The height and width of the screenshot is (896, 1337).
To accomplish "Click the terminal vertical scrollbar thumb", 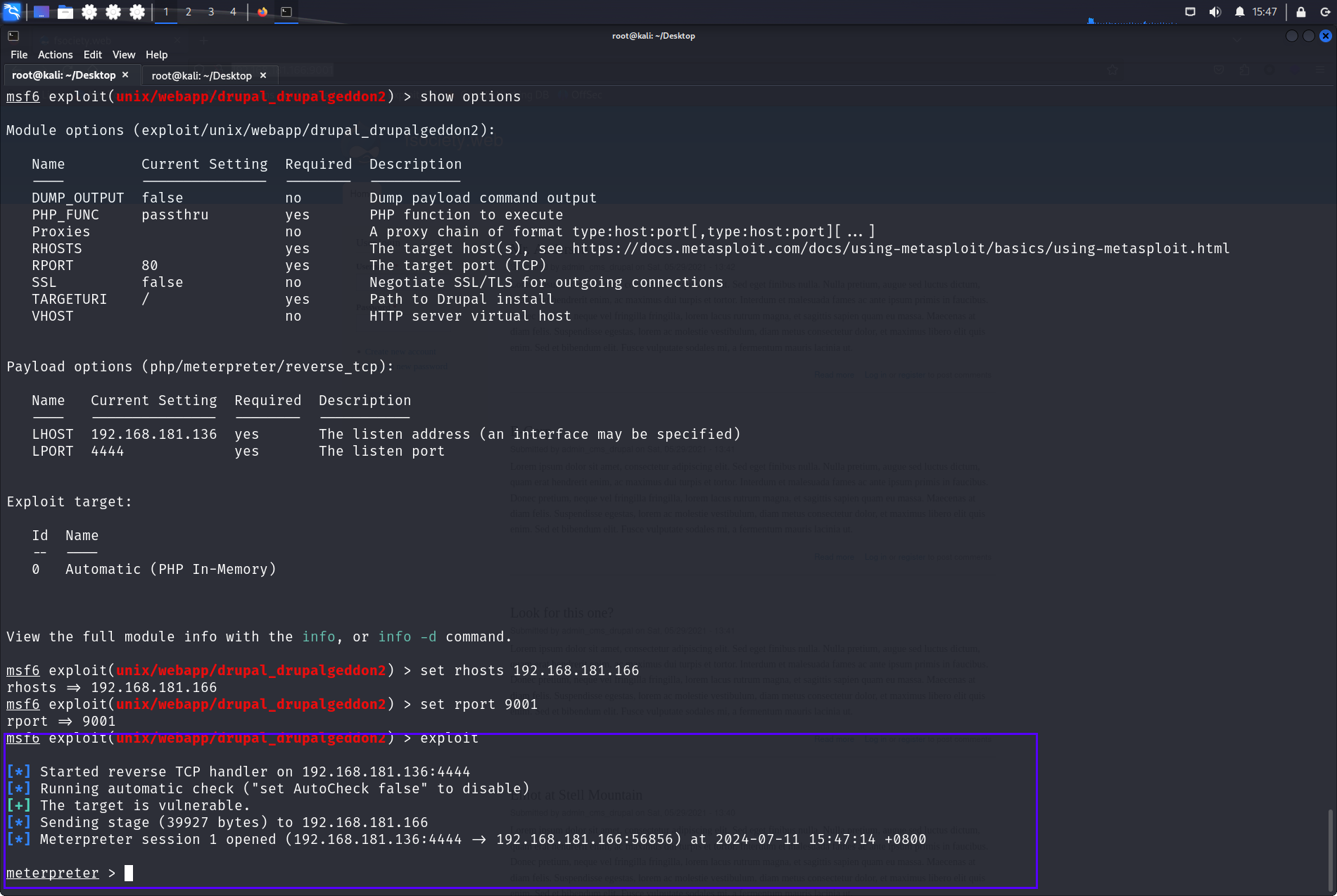I will tap(1329, 850).
